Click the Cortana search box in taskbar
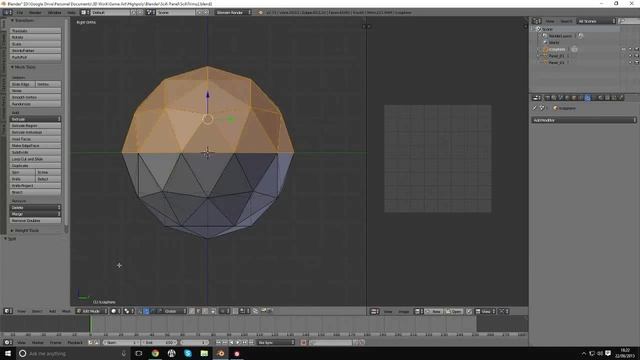The width and height of the screenshot is (640, 360). pyautogui.click(x=73, y=353)
